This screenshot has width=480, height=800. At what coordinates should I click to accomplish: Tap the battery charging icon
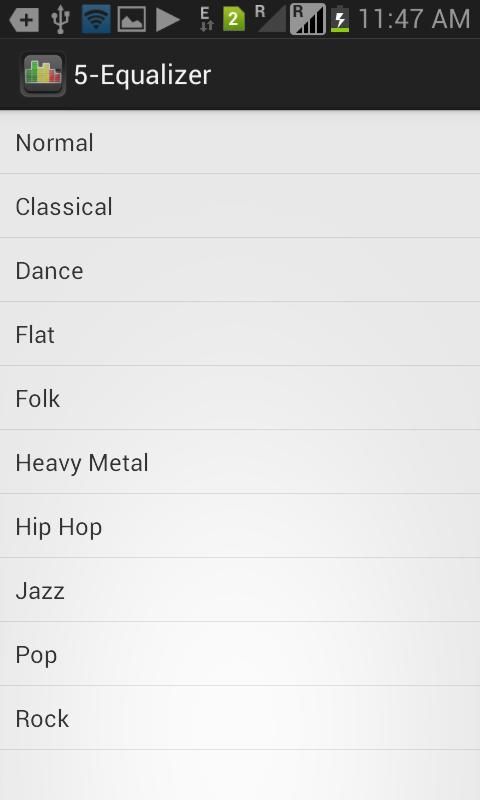(340, 19)
